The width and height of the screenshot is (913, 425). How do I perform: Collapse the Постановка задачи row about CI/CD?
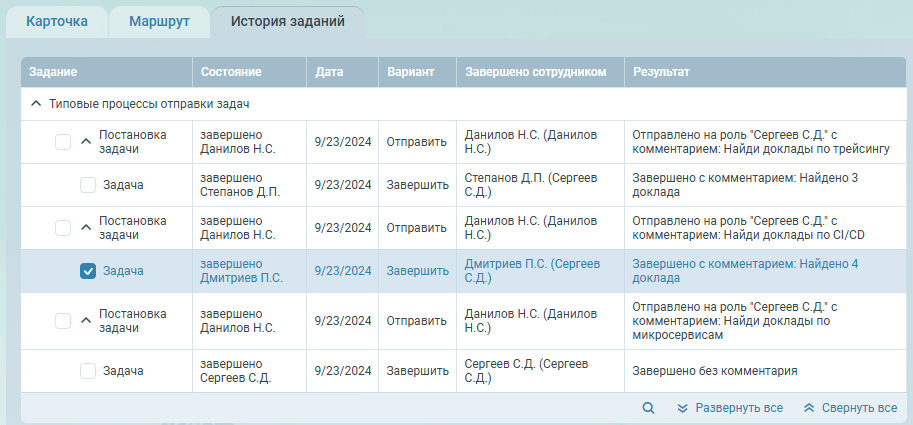pyautogui.click(x=85, y=228)
